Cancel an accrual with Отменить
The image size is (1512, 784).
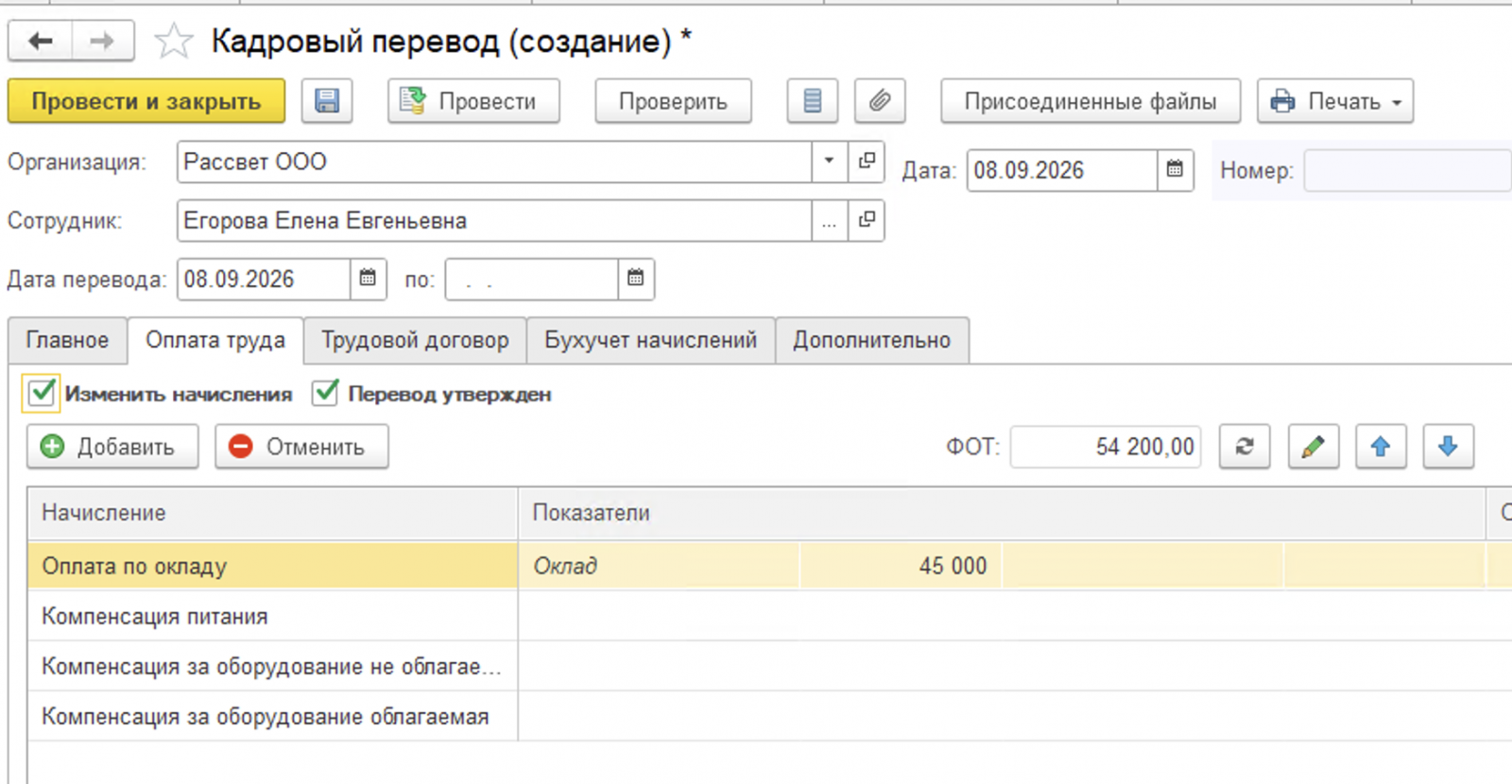pyautogui.click(x=301, y=447)
